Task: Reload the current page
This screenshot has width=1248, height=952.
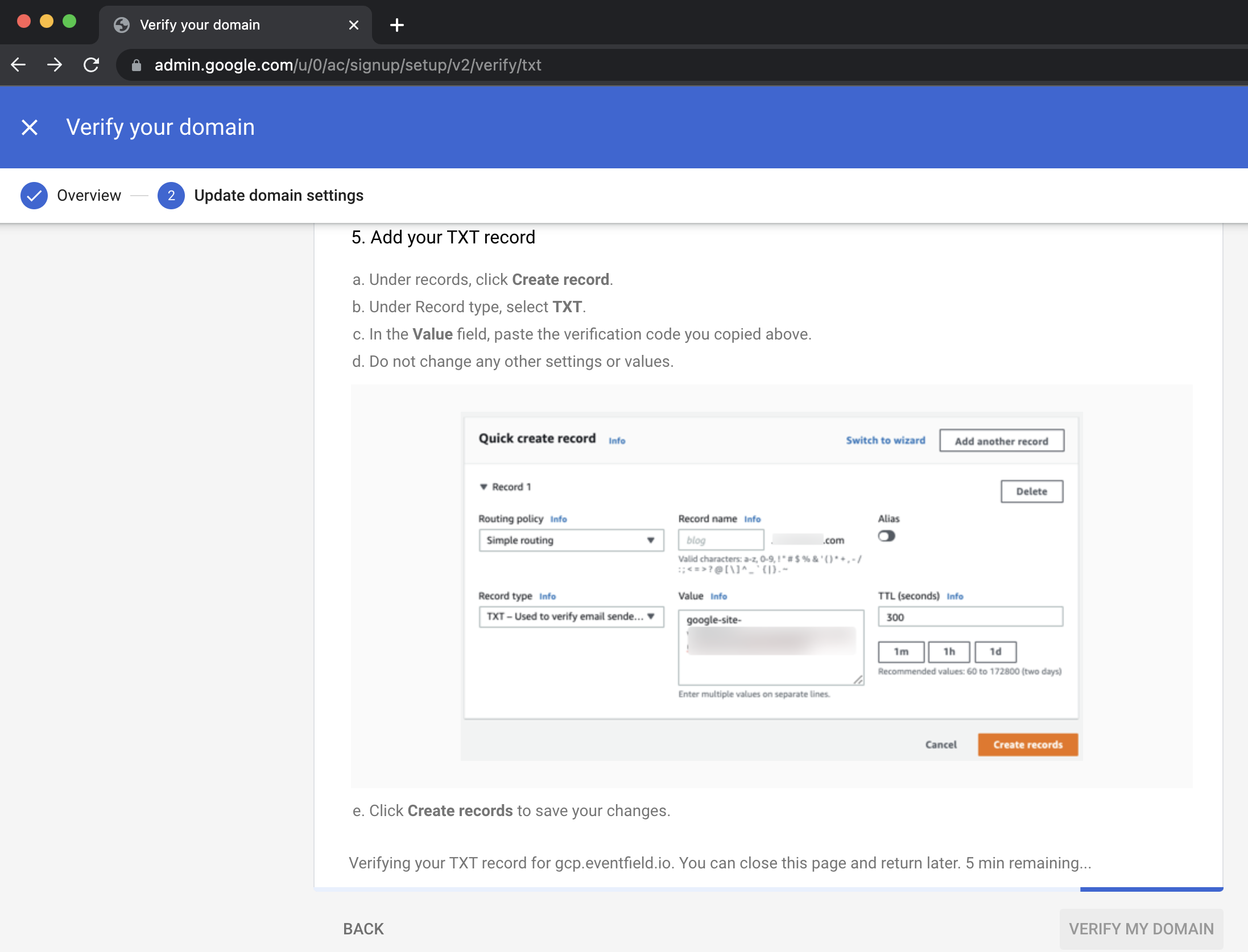Action: [91, 65]
